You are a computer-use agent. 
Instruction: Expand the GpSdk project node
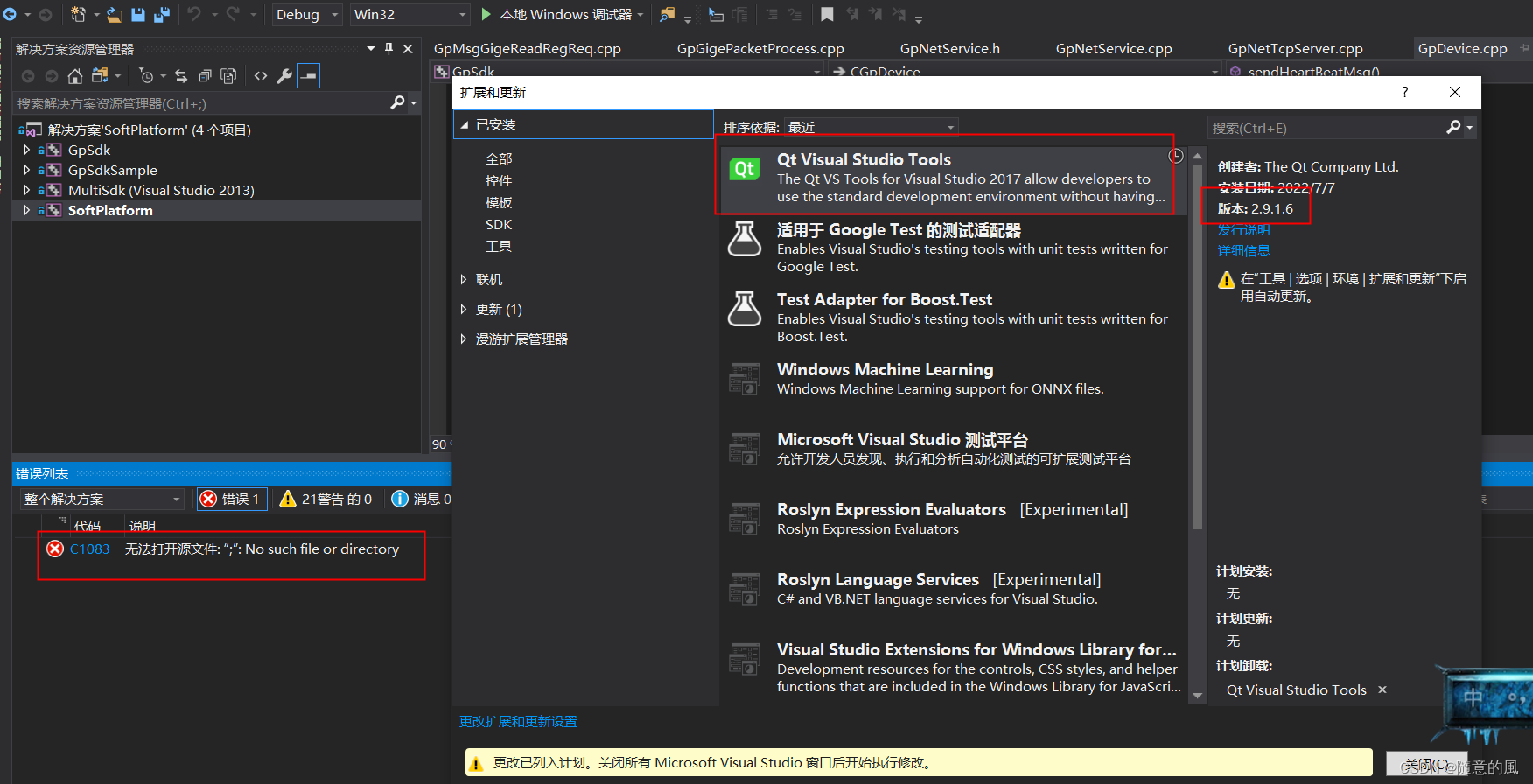[x=26, y=150]
